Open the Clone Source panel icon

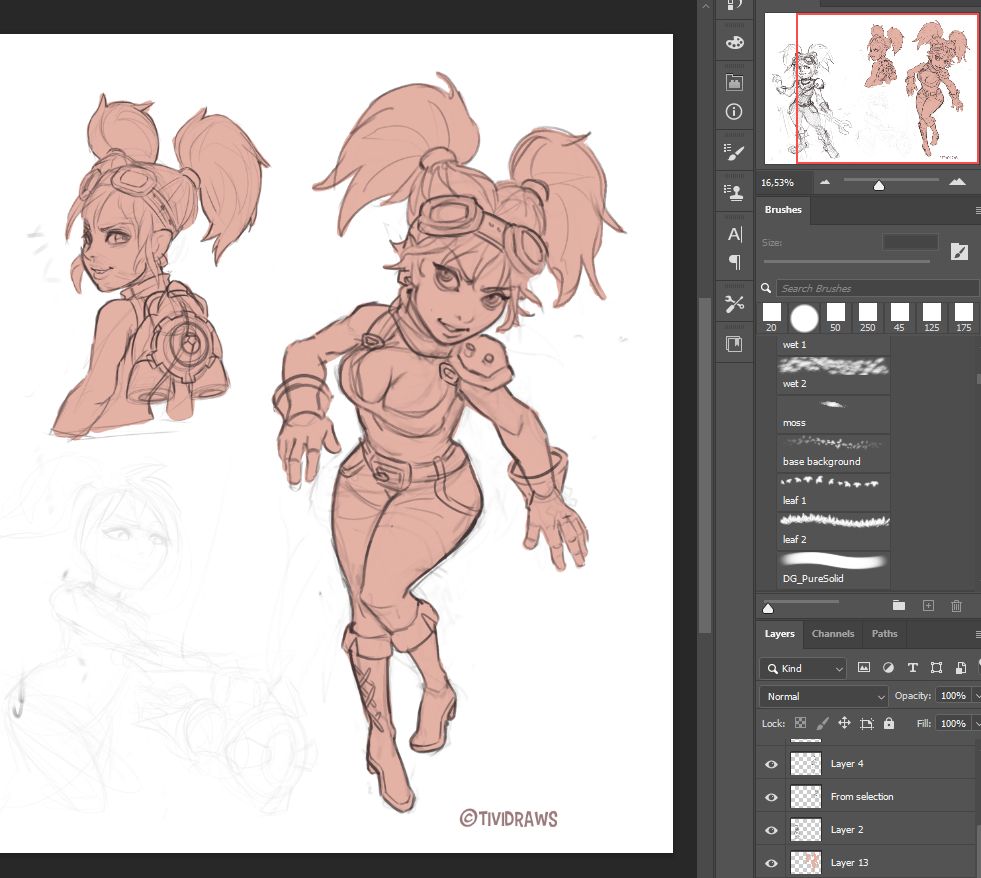coord(734,192)
